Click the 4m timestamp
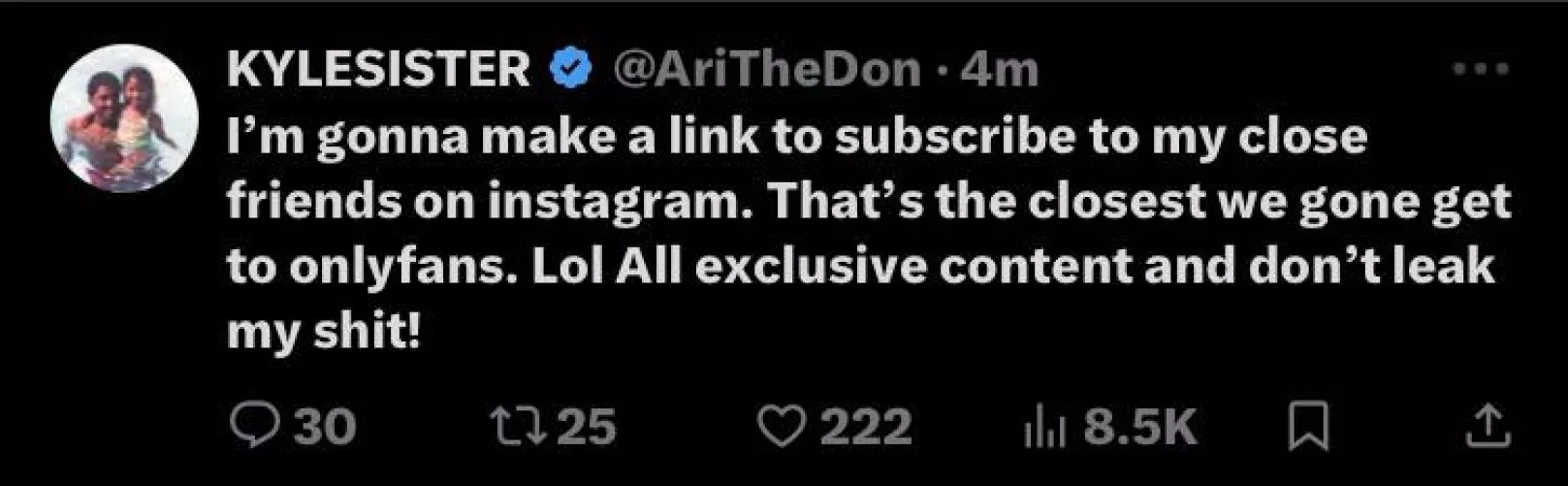 coord(999,70)
